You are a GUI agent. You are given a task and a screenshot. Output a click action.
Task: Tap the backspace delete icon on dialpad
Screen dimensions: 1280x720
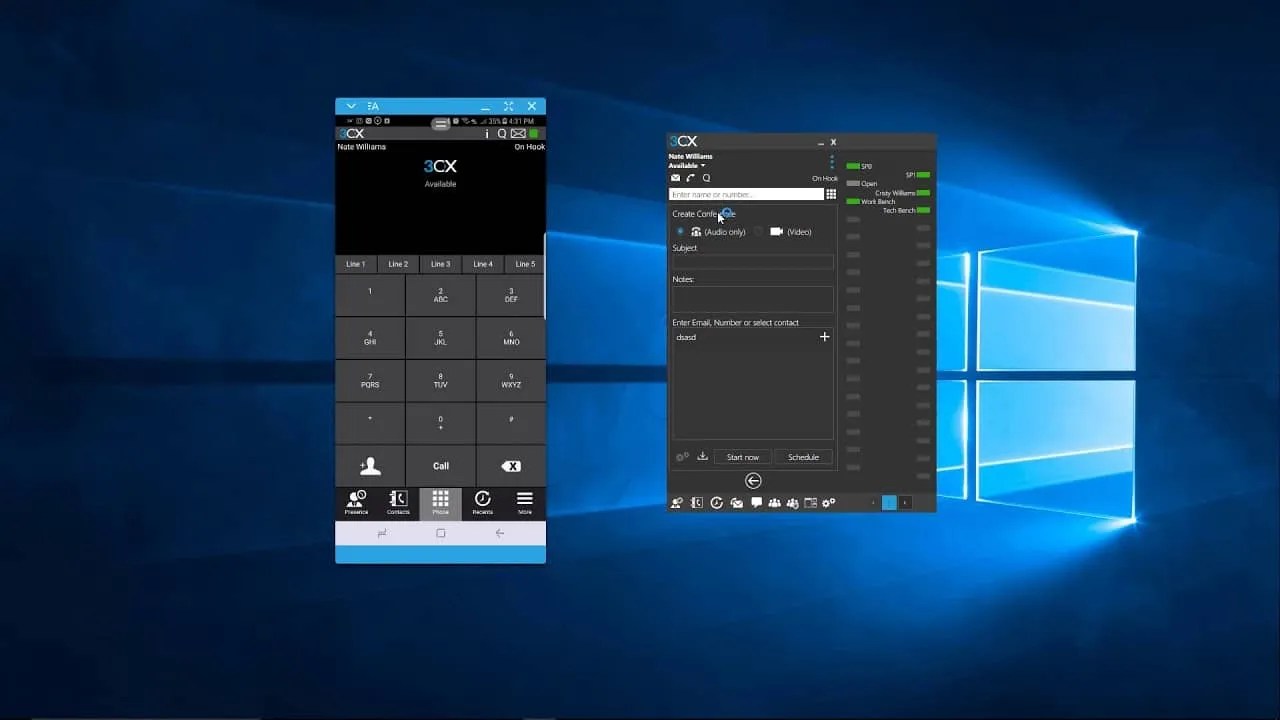pos(511,466)
